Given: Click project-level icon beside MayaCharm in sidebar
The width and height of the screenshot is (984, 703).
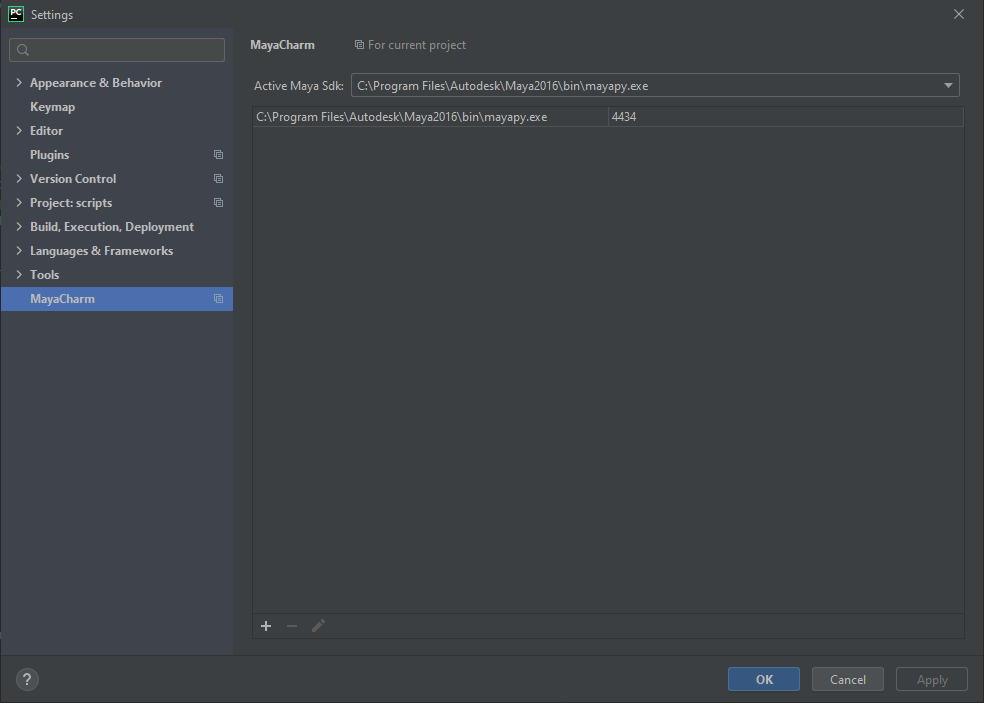Looking at the screenshot, I should tap(218, 299).
